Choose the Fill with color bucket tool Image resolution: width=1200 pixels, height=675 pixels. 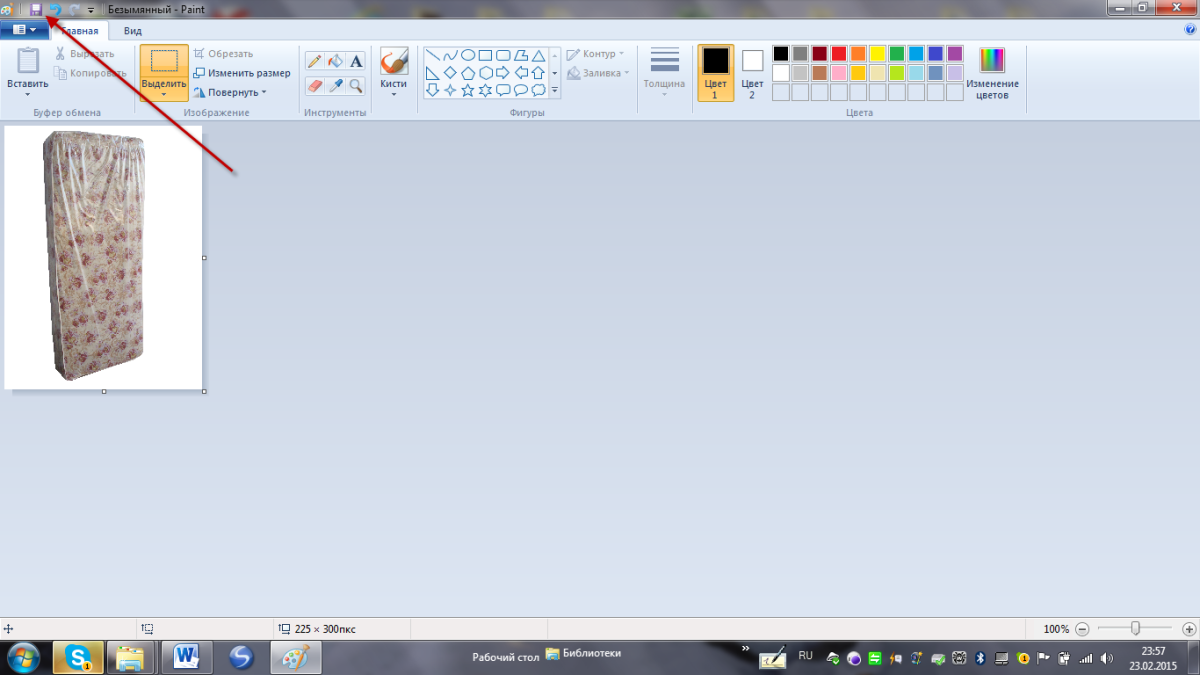pyautogui.click(x=336, y=61)
